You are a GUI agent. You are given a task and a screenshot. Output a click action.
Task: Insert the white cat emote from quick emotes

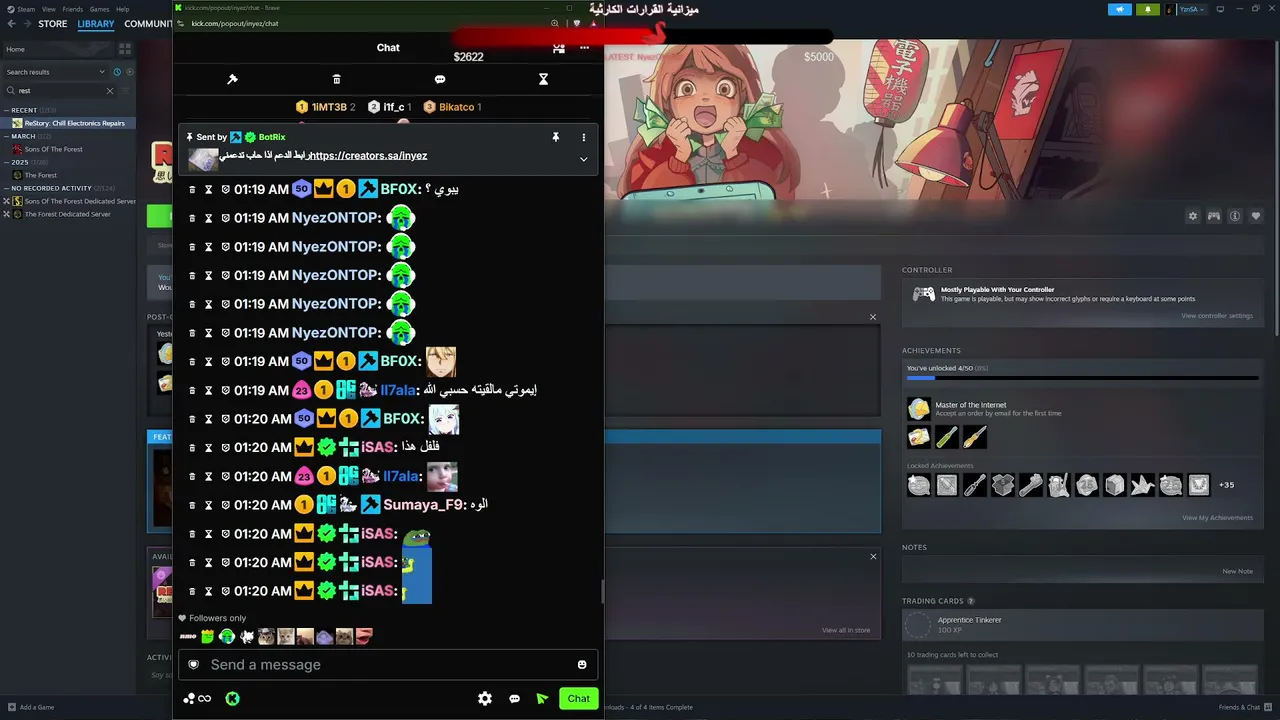(247, 637)
